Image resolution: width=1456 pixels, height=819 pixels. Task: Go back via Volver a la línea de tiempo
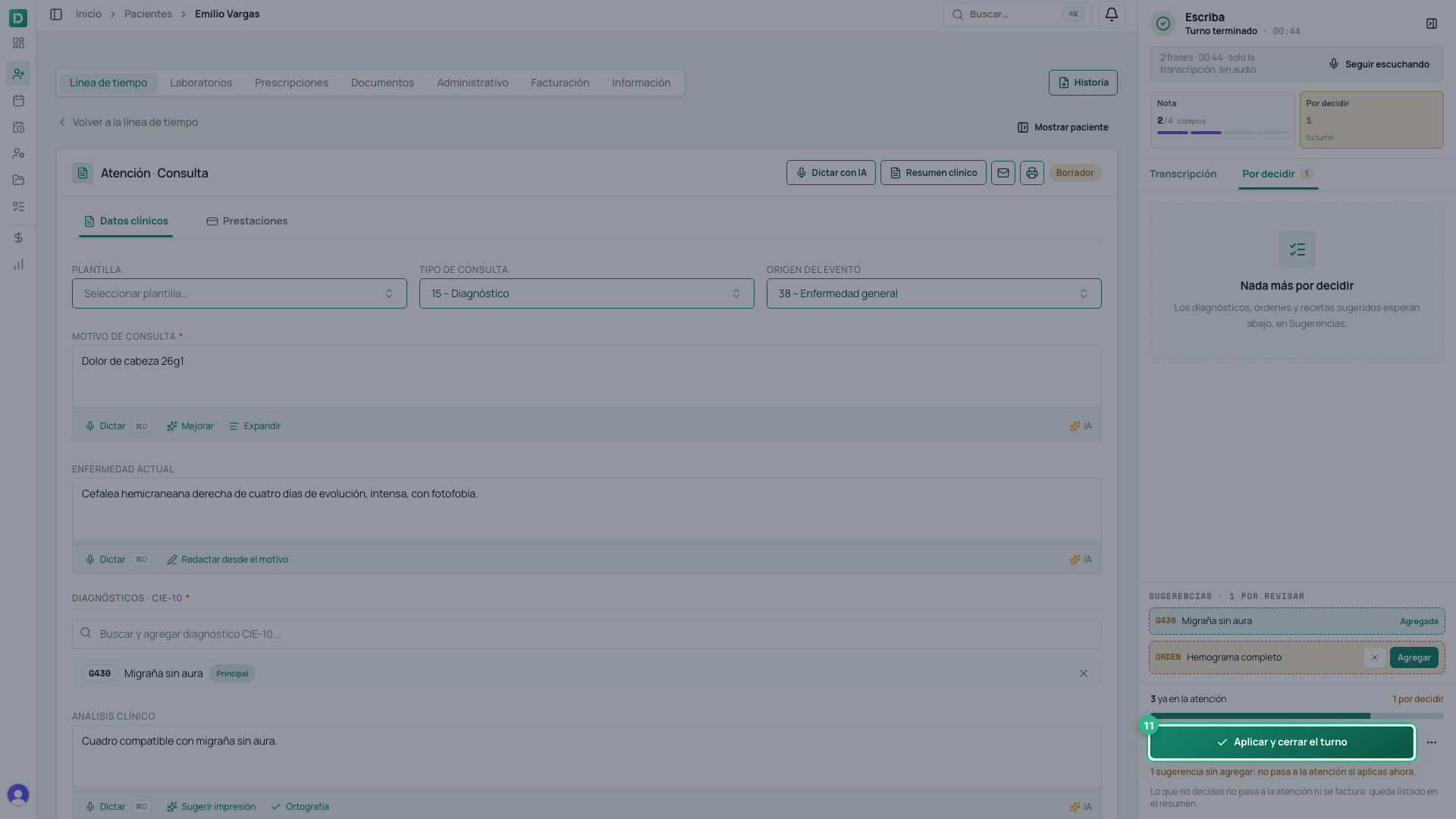coord(128,122)
